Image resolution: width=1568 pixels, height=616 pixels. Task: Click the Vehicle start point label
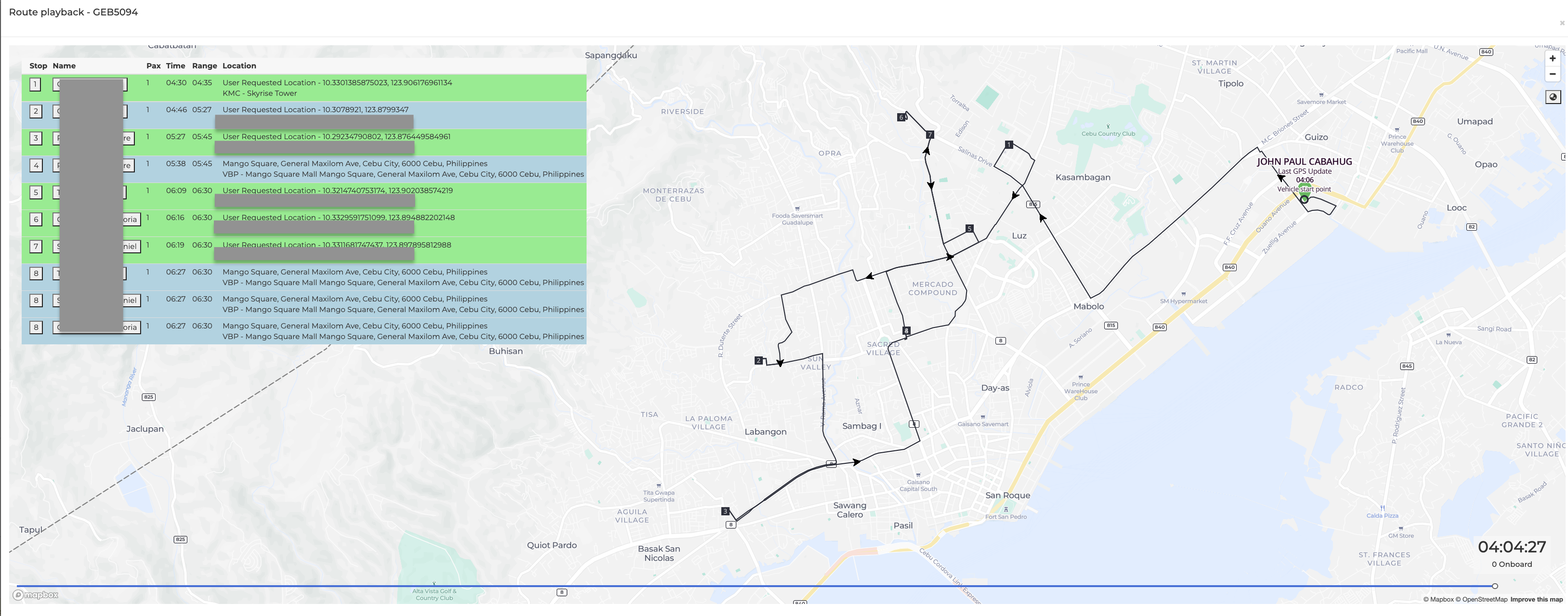tap(1304, 189)
